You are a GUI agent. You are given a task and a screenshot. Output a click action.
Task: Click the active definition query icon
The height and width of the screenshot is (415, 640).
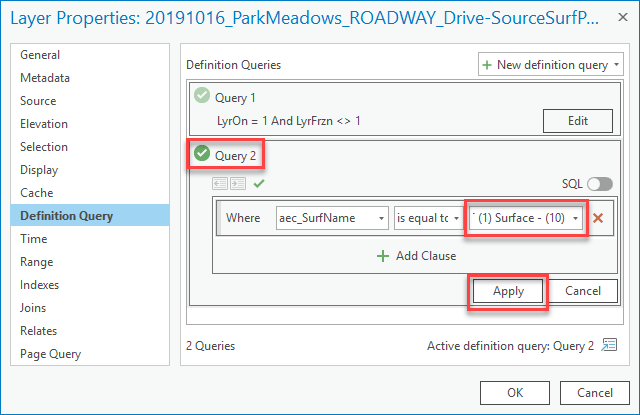click(x=609, y=346)
